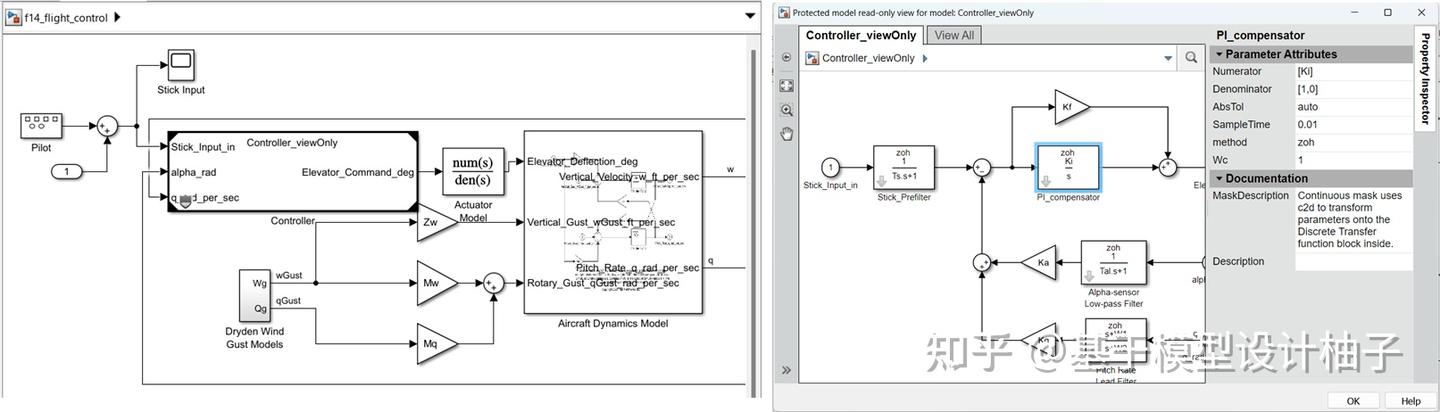The image size is (1440, 412).
Task: Expand the bottom-left double chevron
Action: point(787,370)
